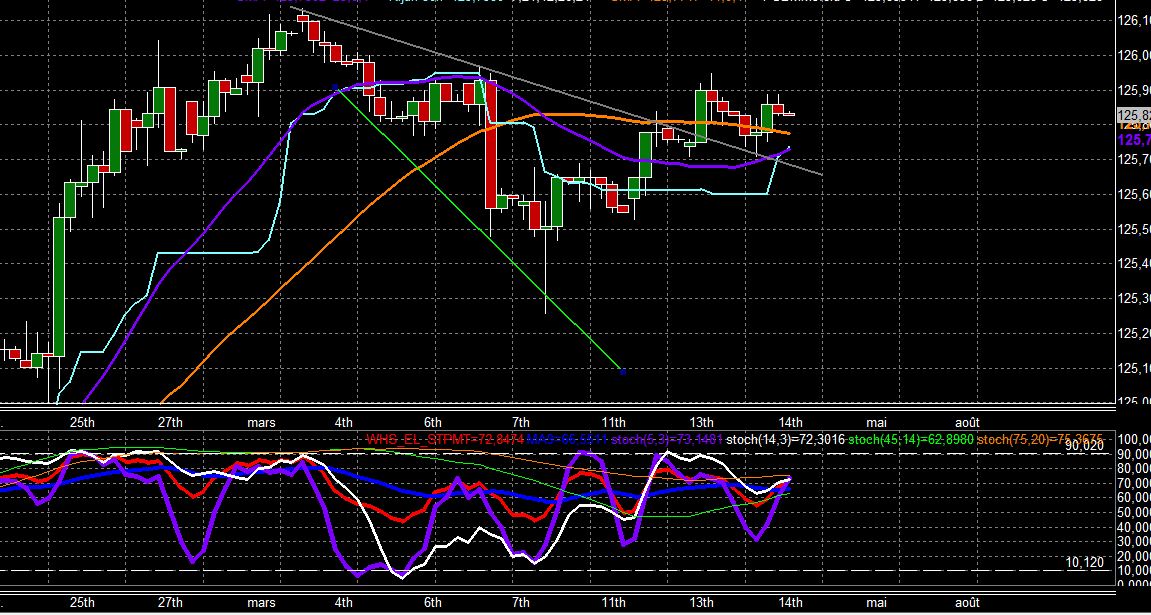This screenshot has width=1151, height=615.
Task: Click the '7th' date on price chart axis
Action: tap(520, 422)
